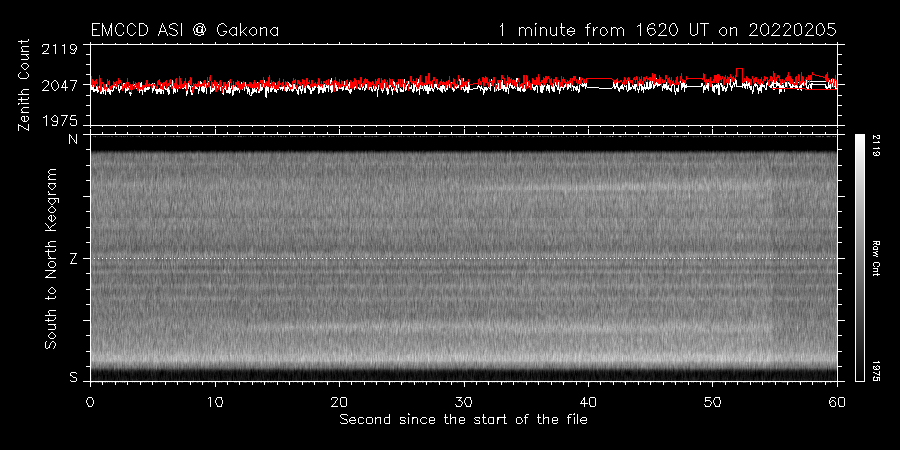
Task: Click the "1 minute from 1620 UT on 20220205" header
Action: (x=667, y=30)
